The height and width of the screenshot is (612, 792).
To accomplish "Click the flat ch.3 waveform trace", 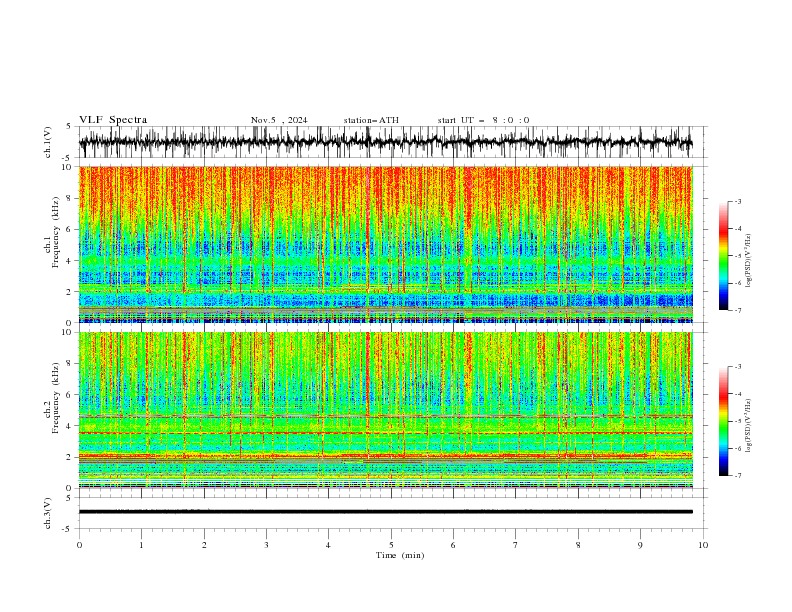I will (x=385, y=512).
